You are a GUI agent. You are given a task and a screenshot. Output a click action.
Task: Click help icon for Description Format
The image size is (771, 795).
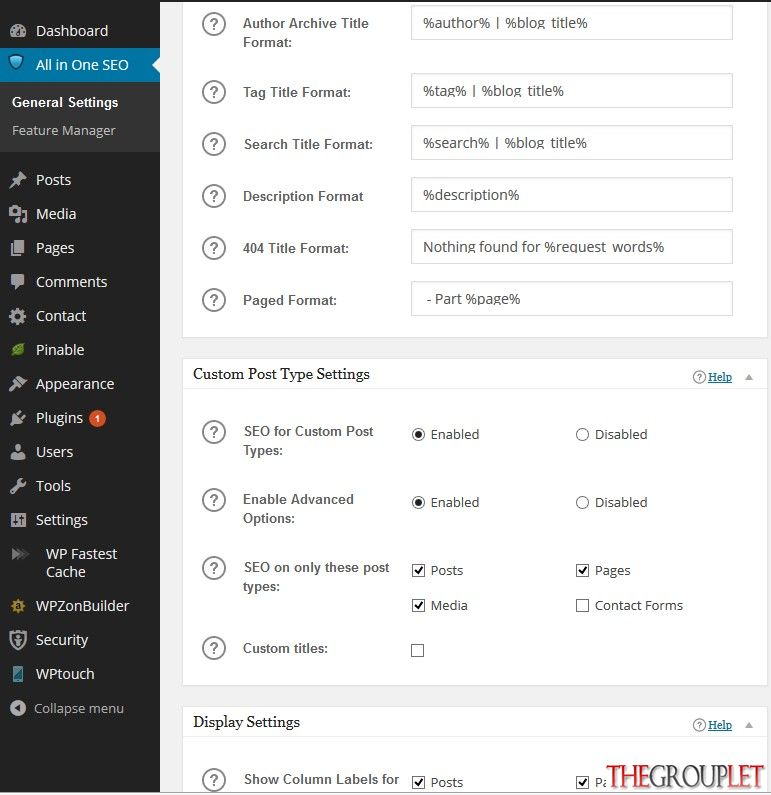214,196
